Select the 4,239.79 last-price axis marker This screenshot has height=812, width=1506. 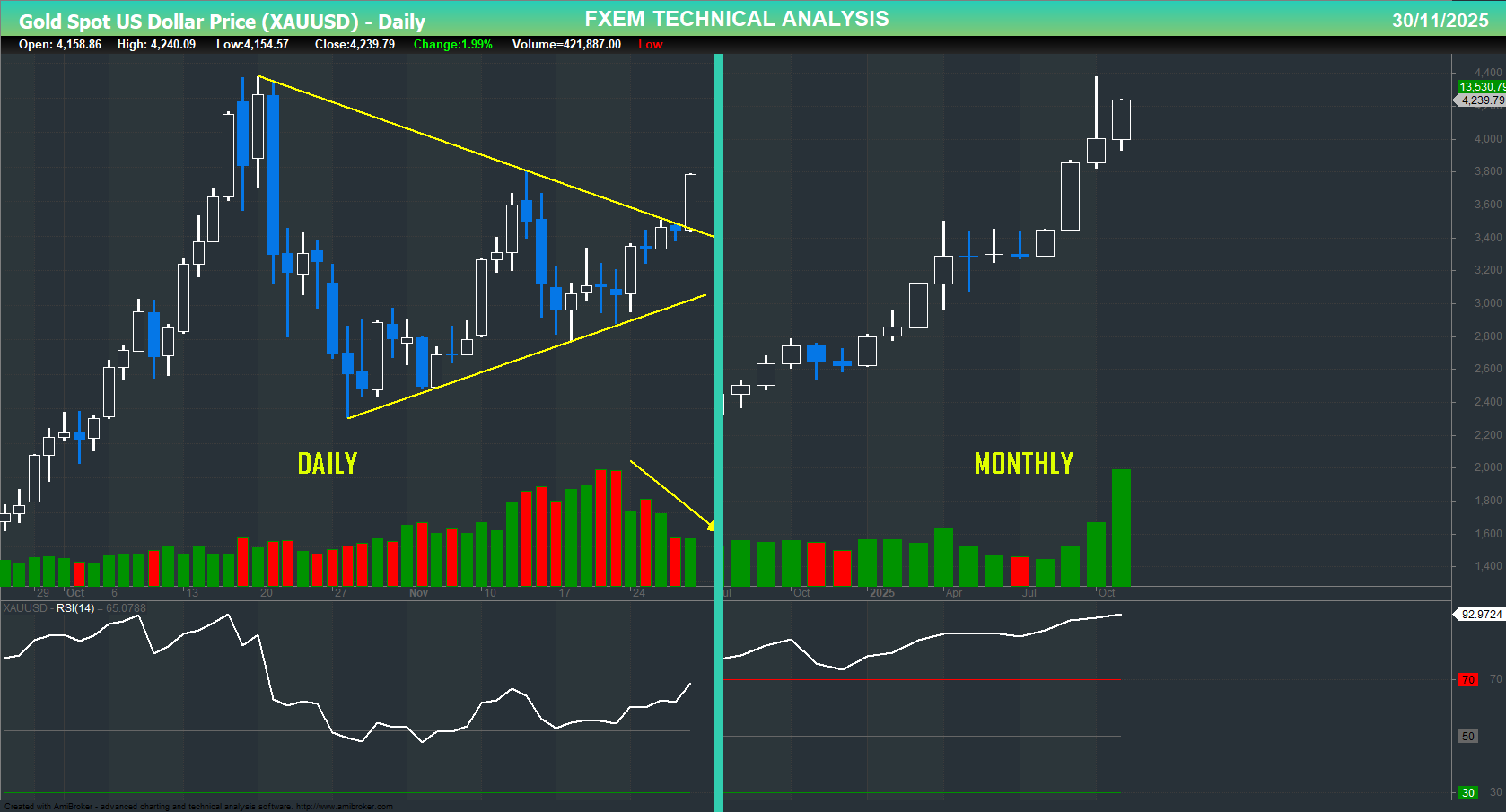coord(1480,100)
